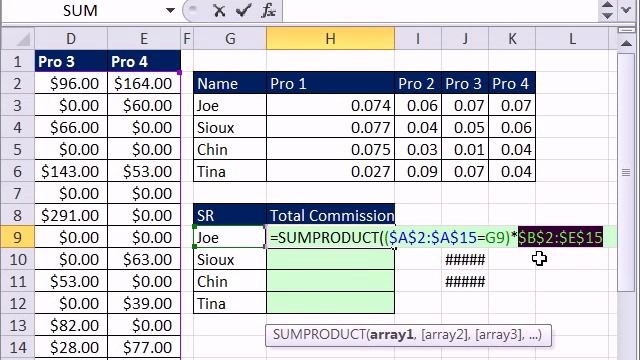Click the ##### cell in row 11
The width and height of the screenshot is (640, 360).
point(465,281)
